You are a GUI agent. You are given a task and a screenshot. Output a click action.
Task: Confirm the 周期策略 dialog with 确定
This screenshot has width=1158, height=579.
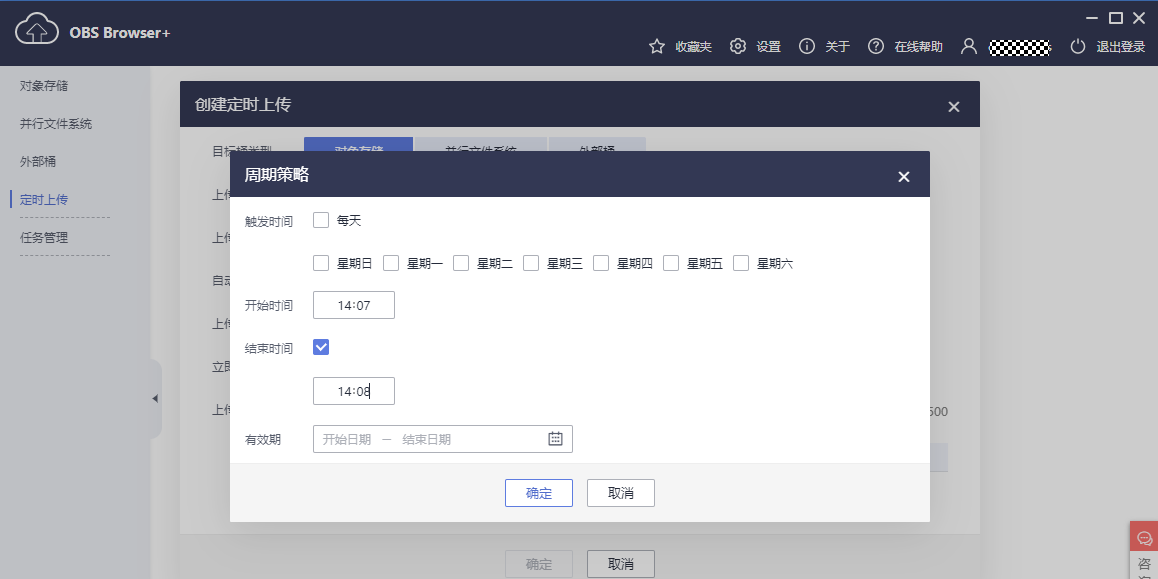click(539, 493)
